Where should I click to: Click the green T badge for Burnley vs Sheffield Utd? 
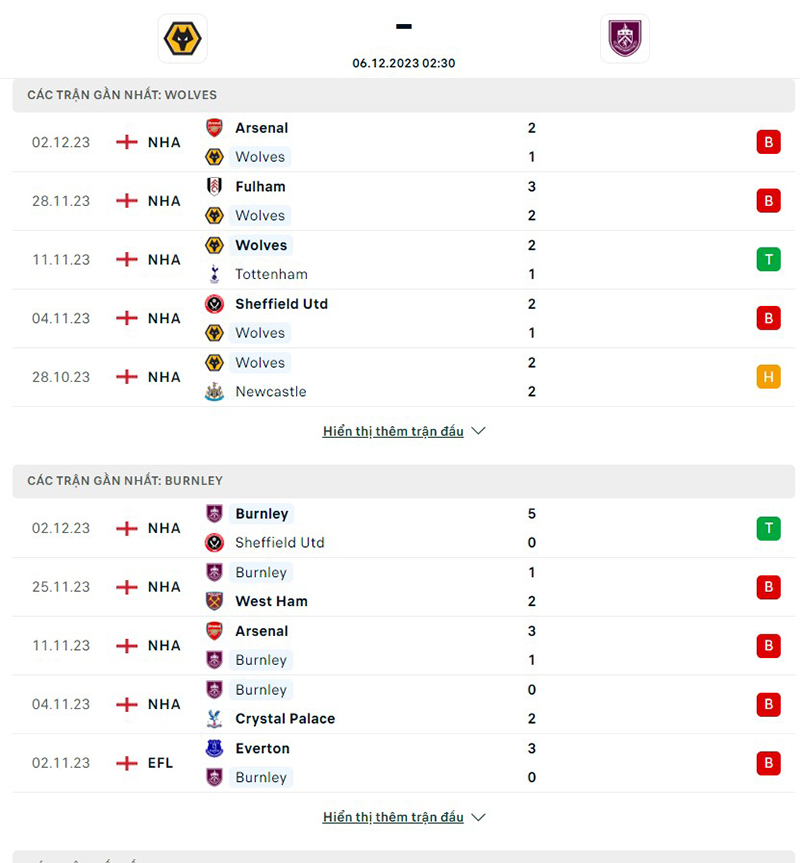pos(768,528)
